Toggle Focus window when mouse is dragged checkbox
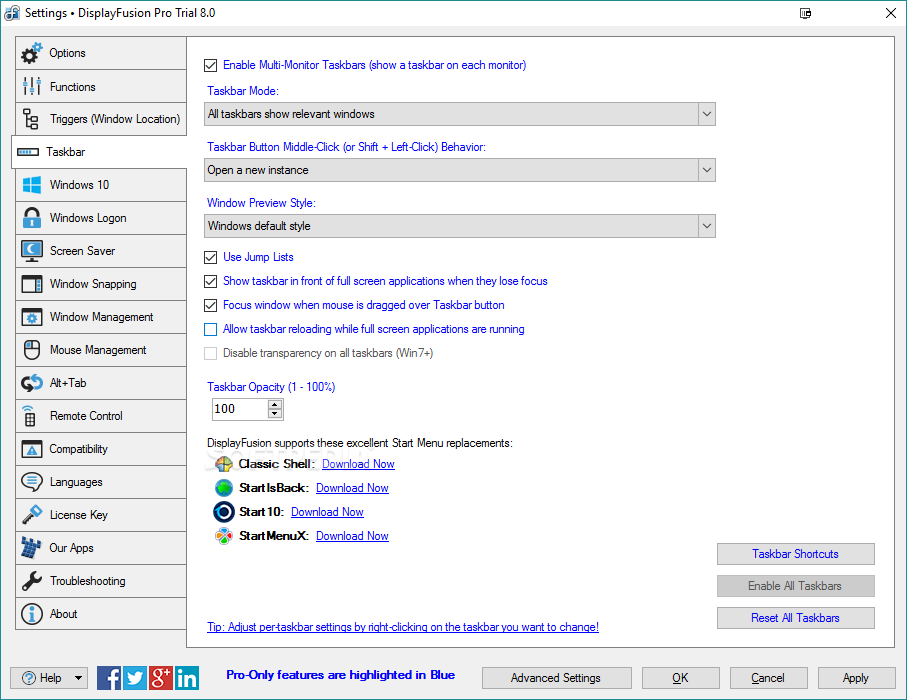The width and height of the screenshot is (907, 700). 211,305
